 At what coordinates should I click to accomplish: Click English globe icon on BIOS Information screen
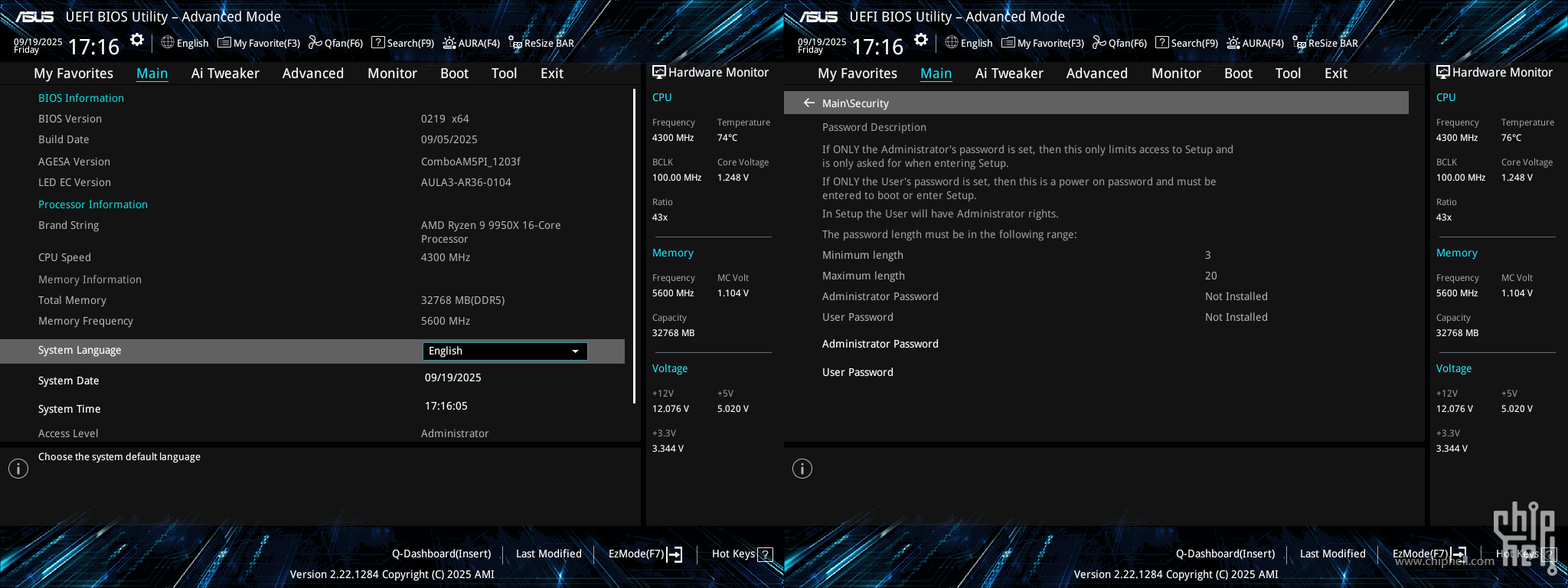coord(167,43)
